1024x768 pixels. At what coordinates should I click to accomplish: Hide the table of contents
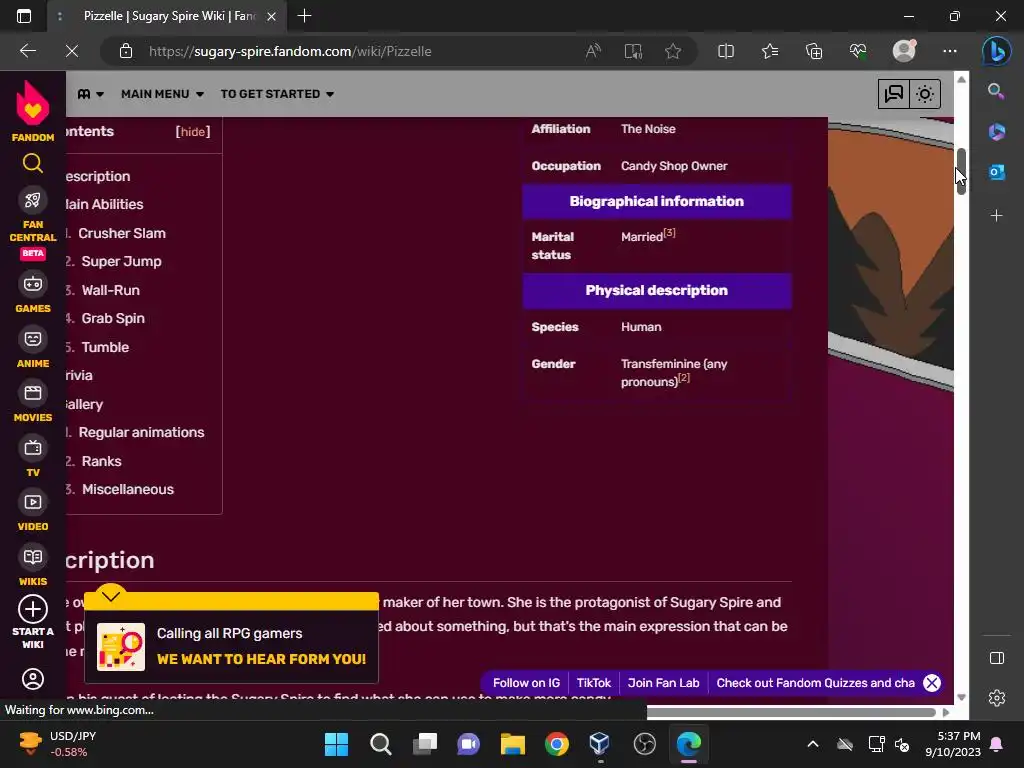pyautogui.click(x=193, y=132)
